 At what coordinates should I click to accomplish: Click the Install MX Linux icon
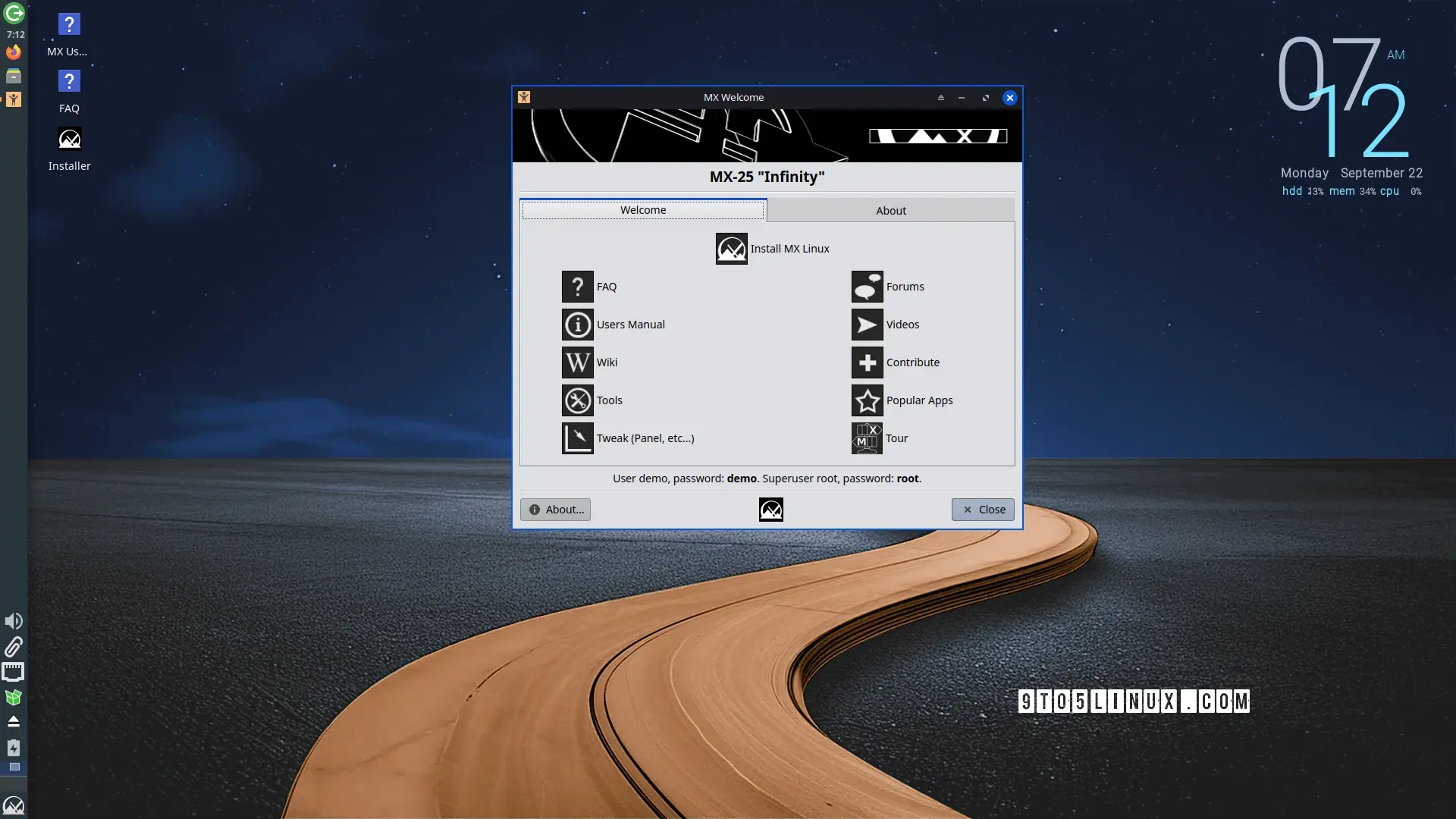pos(731,249)
